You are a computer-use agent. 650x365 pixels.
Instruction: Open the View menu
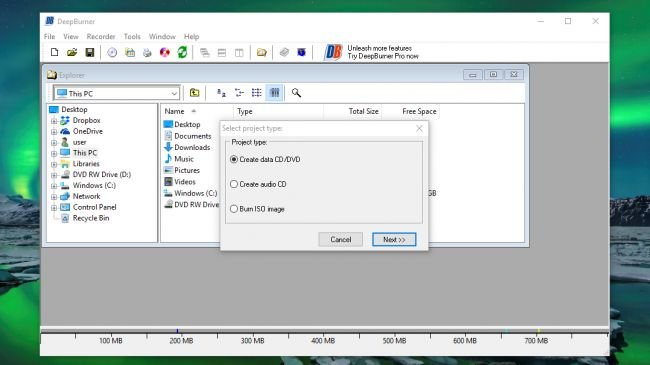tap(71, 36)
